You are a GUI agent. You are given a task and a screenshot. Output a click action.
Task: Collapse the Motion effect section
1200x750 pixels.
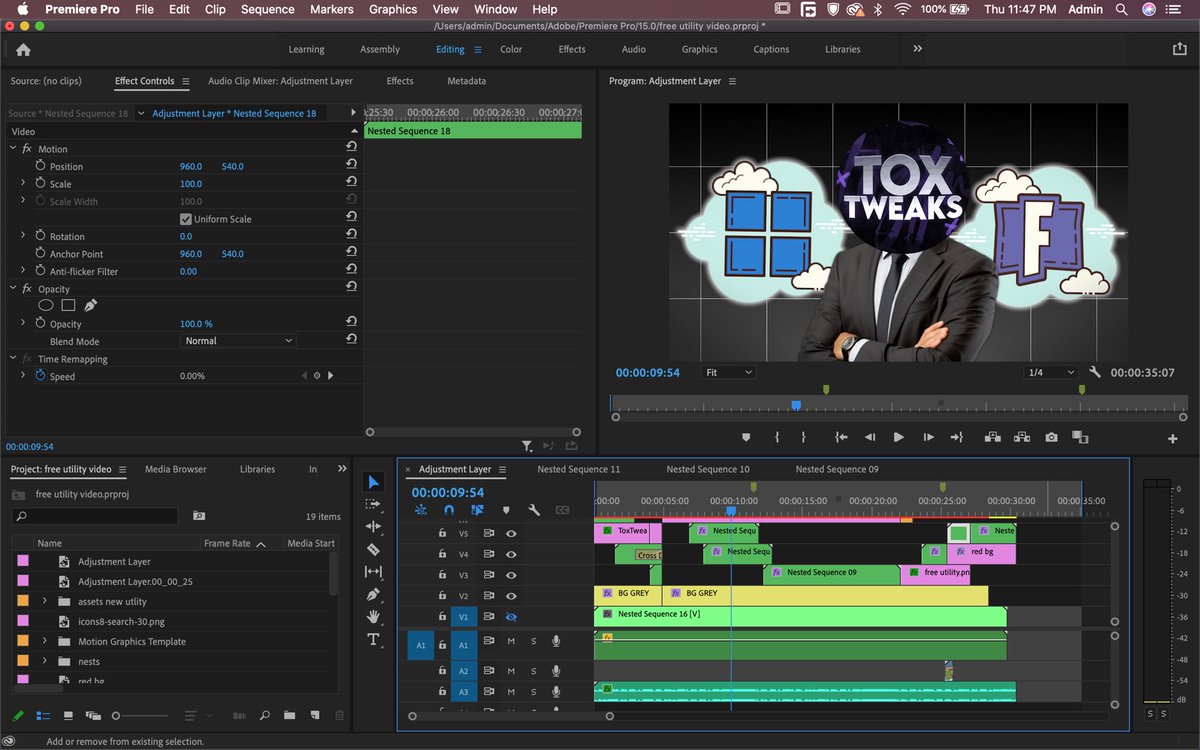click(x=13, y=149)
